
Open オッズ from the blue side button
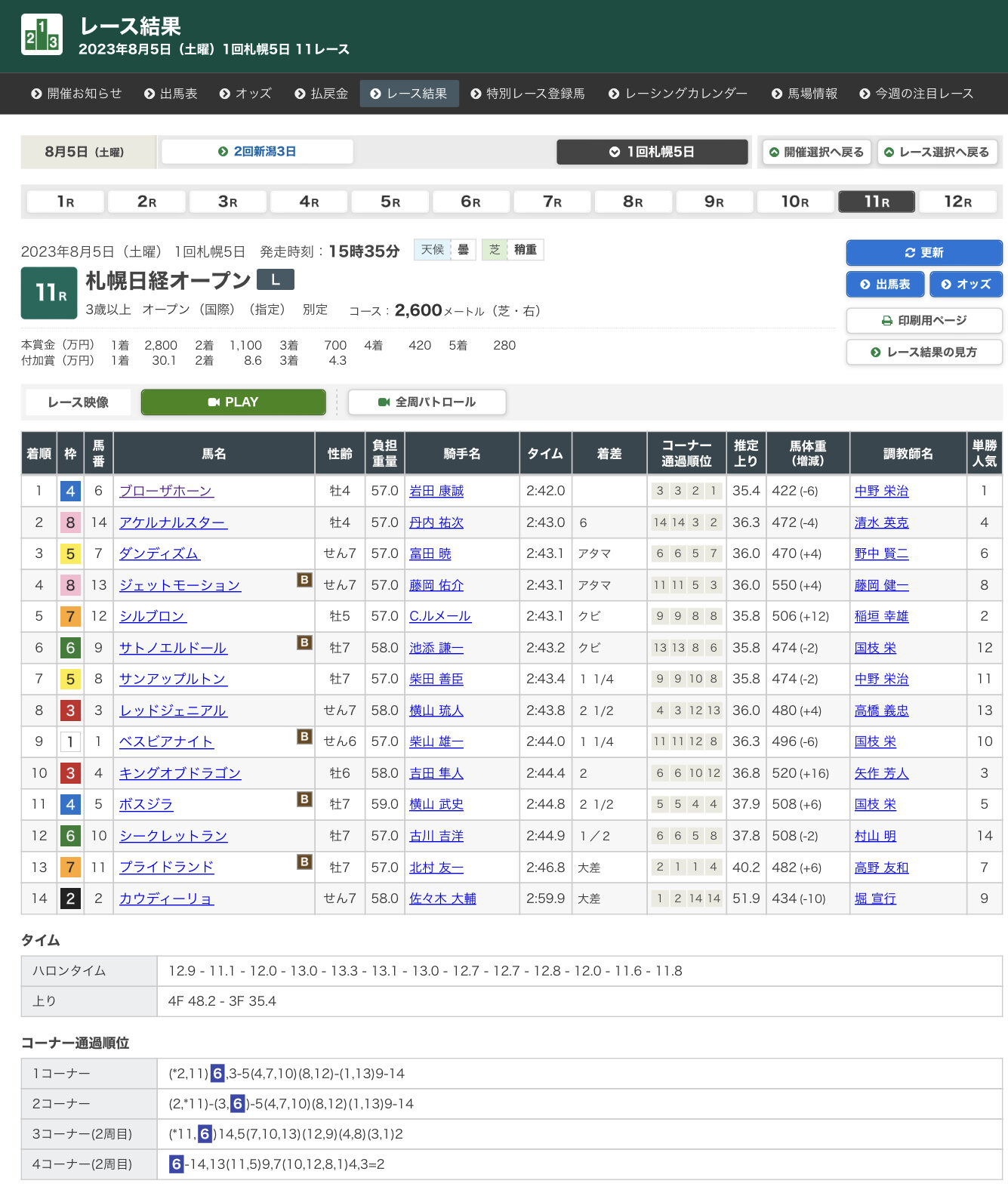[966, 285]
